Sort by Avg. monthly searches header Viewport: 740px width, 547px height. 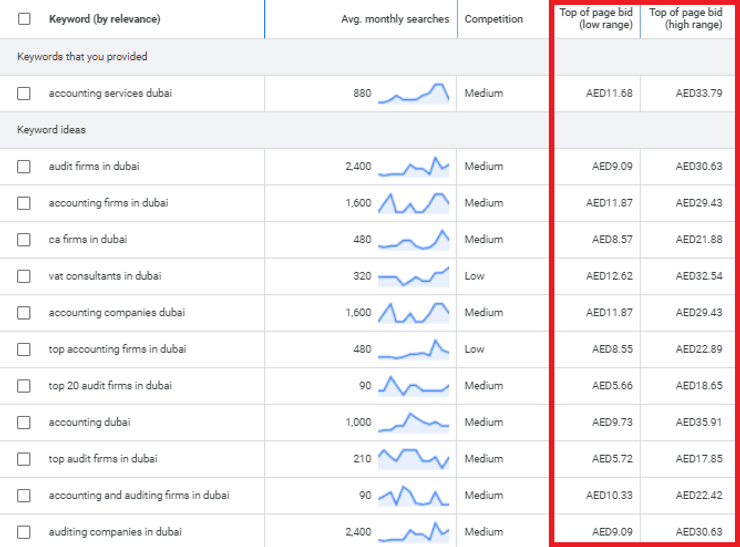tap(395, 19)
